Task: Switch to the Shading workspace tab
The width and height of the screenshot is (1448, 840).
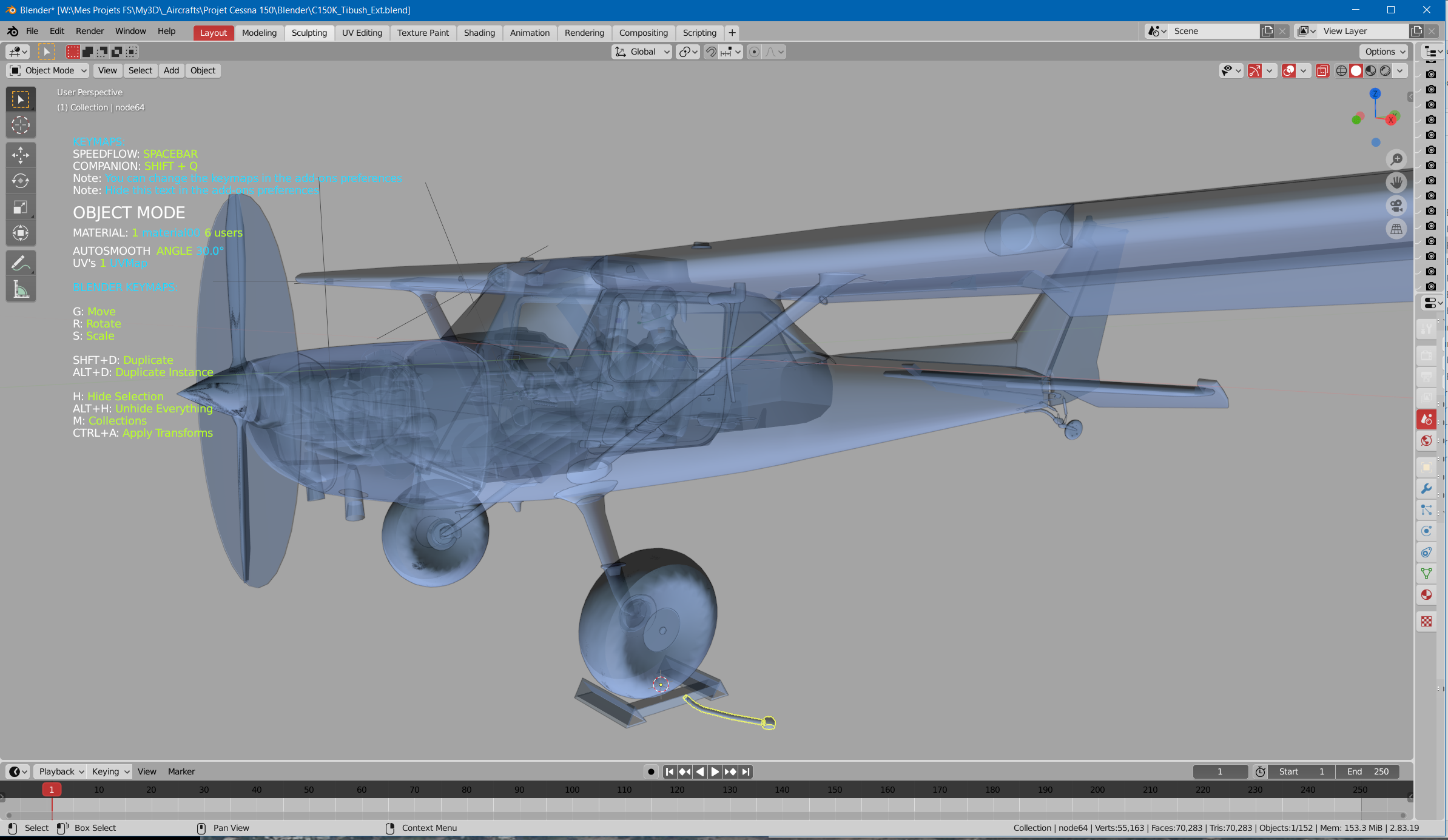Action: (479, 33)
